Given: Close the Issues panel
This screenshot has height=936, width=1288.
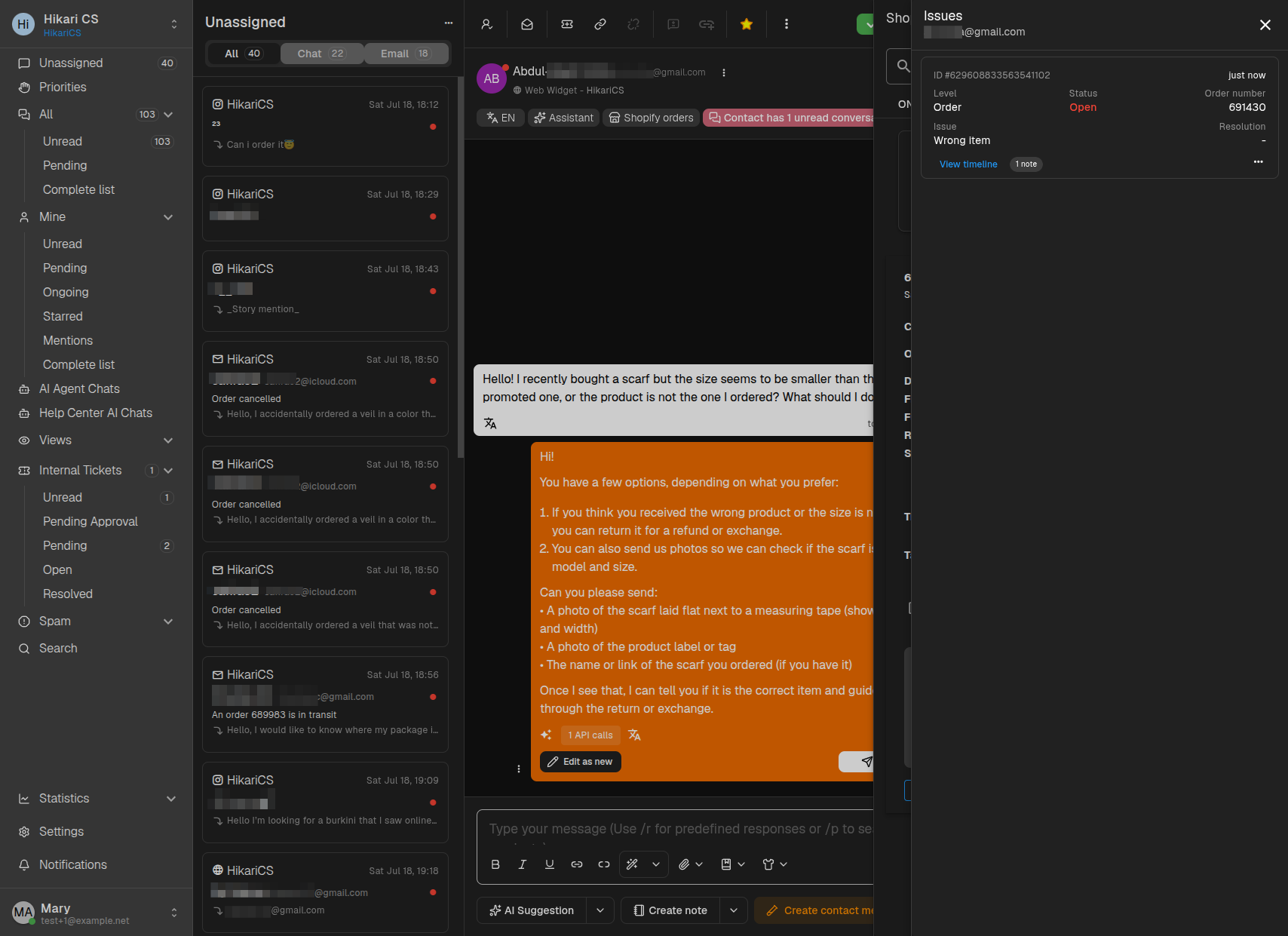Looking at the screenshot, I should (x=1265, y=25).
